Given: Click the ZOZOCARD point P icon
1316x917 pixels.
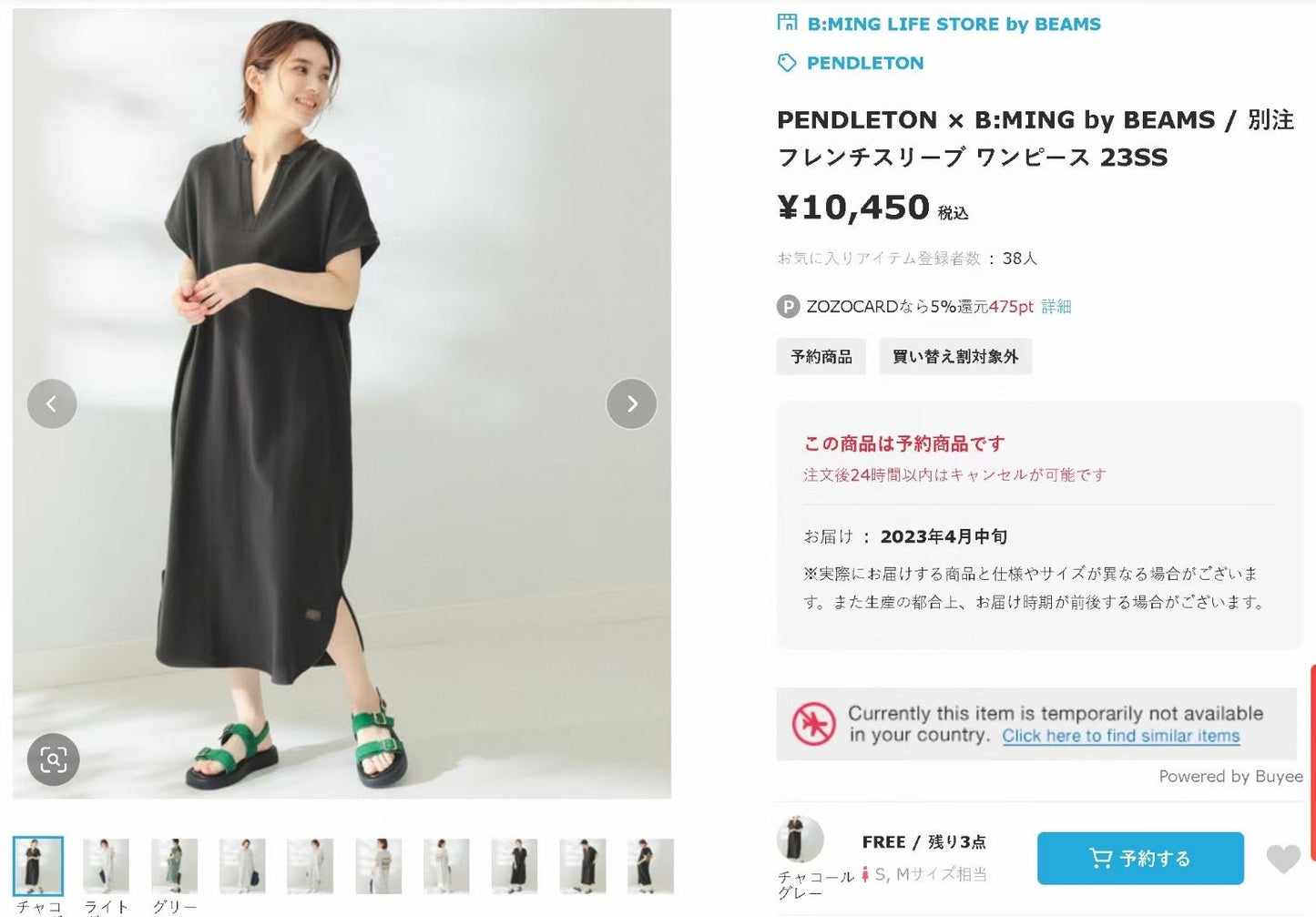Looking at the screenshot, I should click(788, 307).
